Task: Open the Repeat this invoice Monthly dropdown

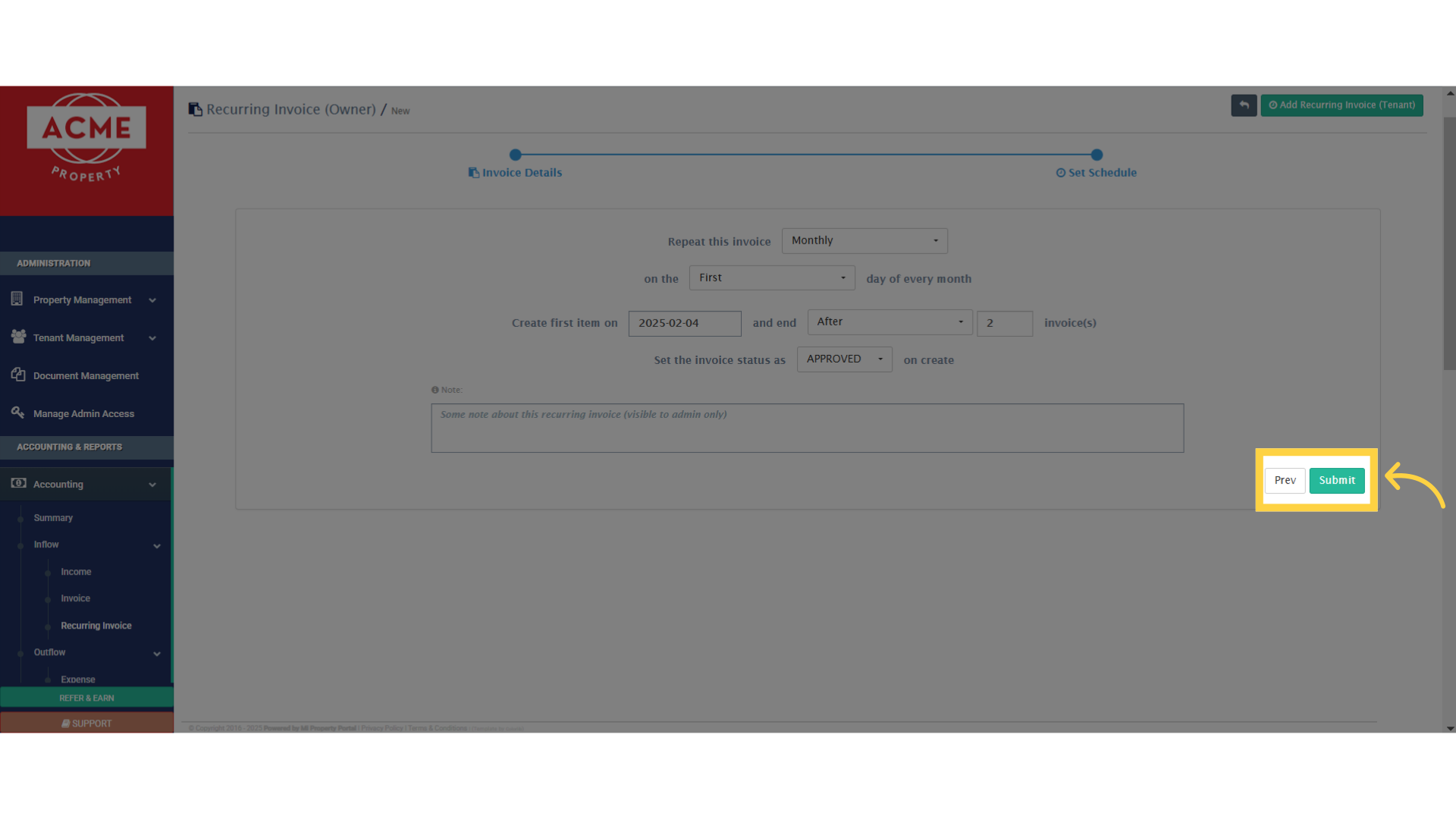Action: click(864, 241)
